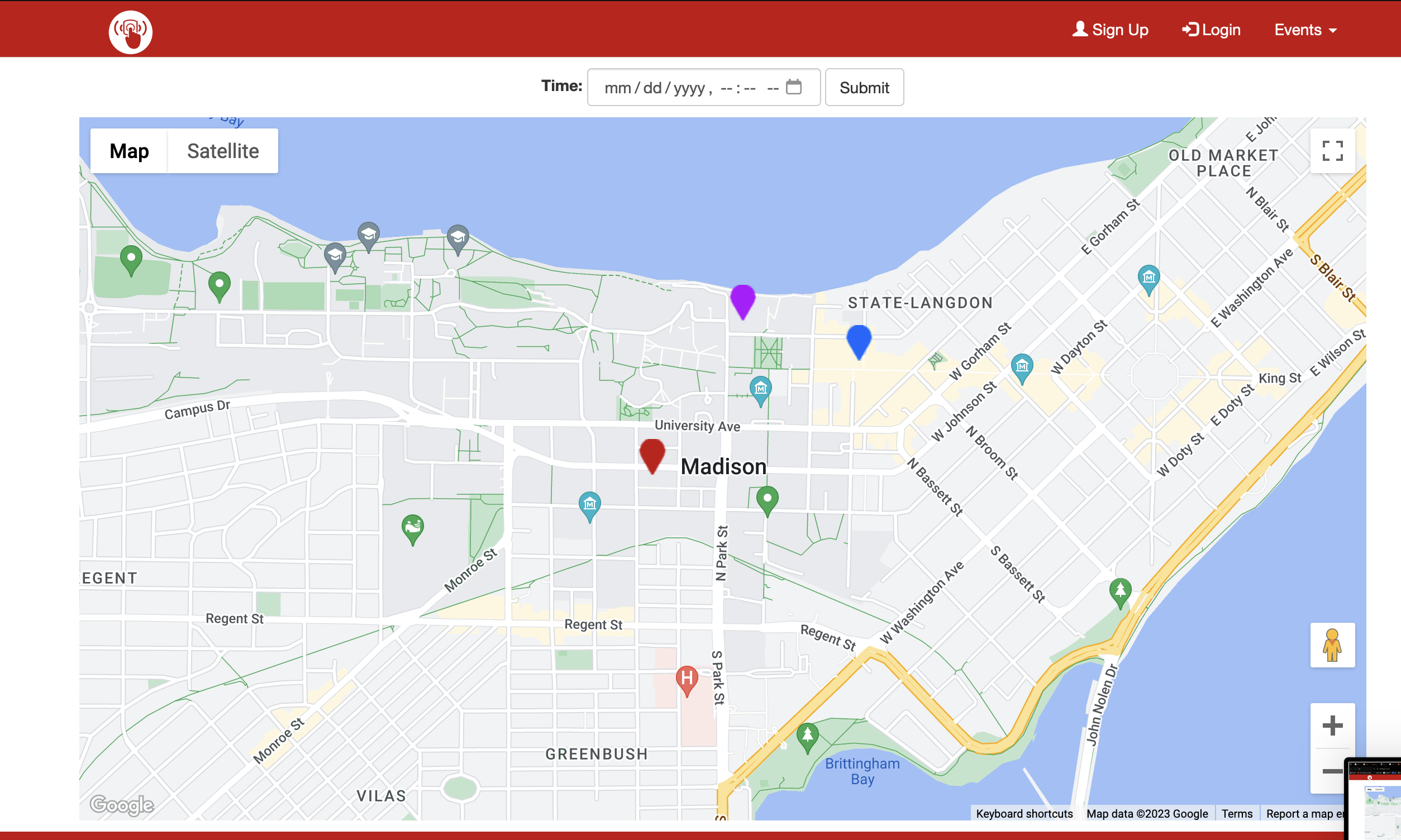
Task: Click the red map marker near Madison
Action: coord(651,454)
